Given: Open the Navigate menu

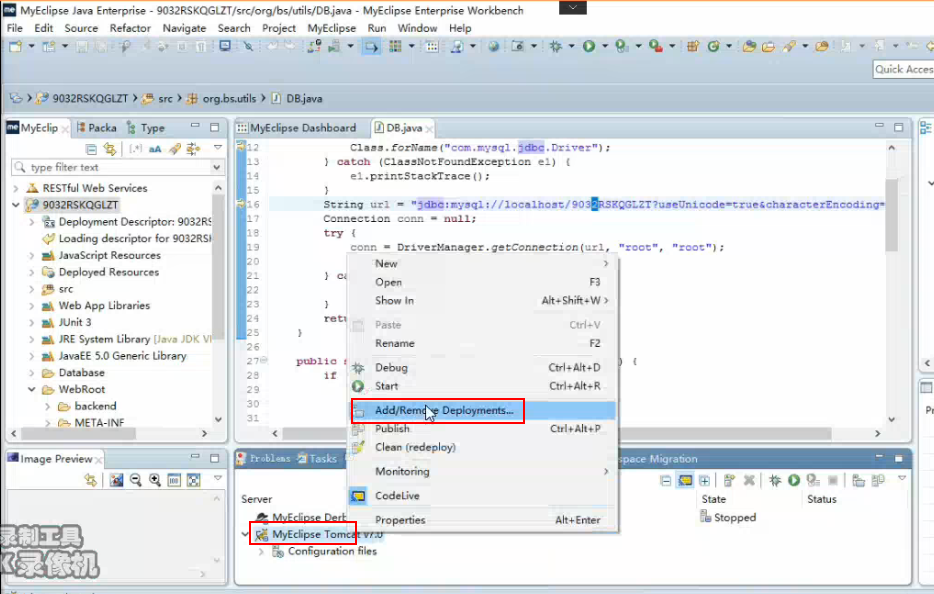Looking at the screenshot, I should (184, 28).
